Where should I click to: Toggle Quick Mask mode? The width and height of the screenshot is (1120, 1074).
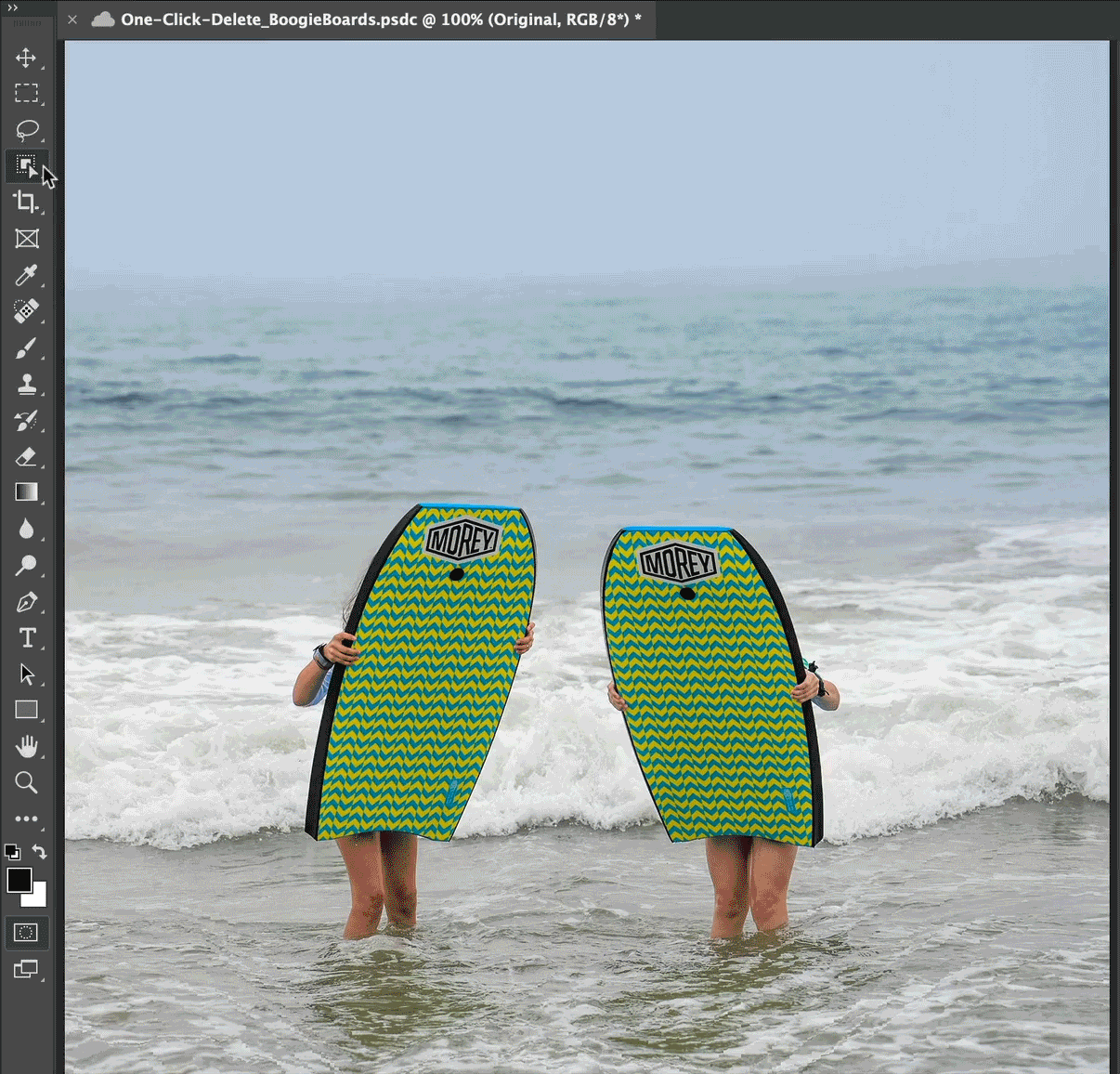(27, 933)
